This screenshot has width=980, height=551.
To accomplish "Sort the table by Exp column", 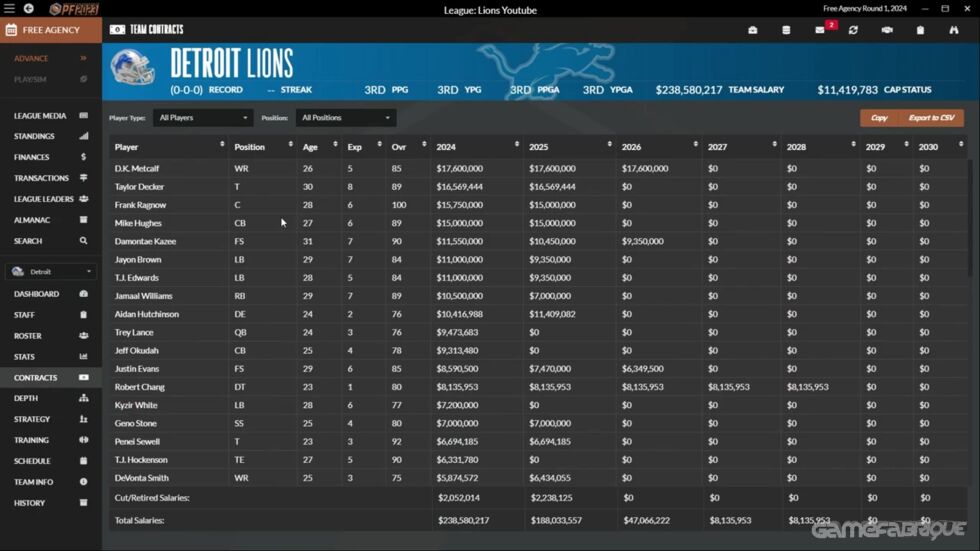I will pyautogui.click(x=364, y=147).
